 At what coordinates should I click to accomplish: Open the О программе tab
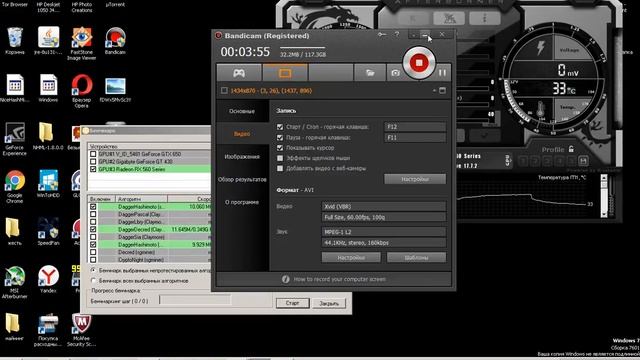(242, 202)
